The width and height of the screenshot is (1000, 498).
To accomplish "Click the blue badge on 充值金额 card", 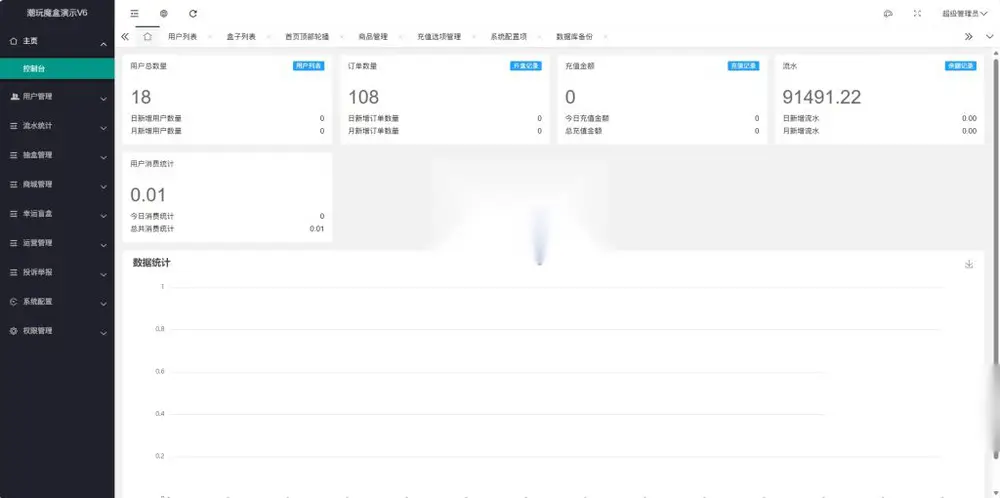I will coord(744,66).
